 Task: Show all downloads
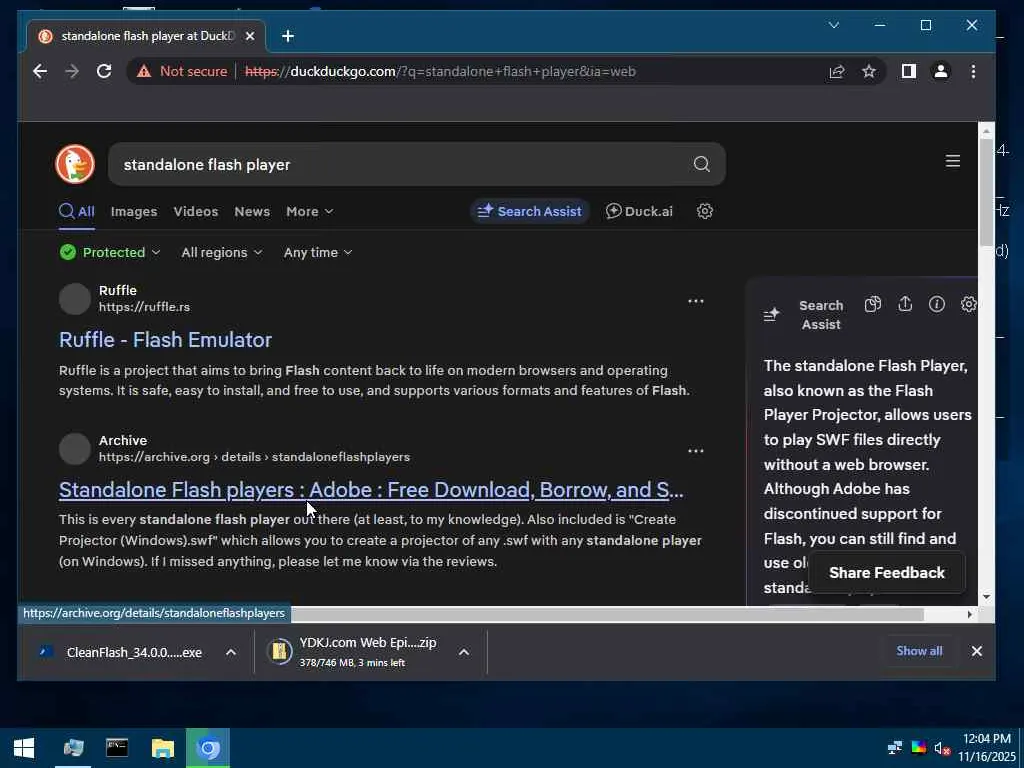(x=919, y=651)
